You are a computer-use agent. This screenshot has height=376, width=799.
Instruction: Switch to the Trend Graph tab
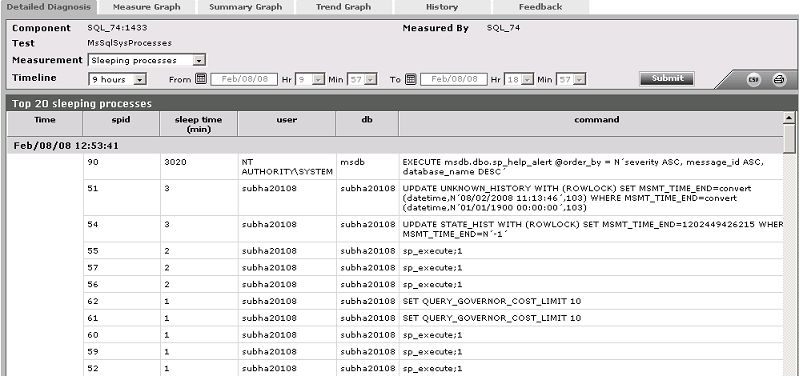pos(343,7)
